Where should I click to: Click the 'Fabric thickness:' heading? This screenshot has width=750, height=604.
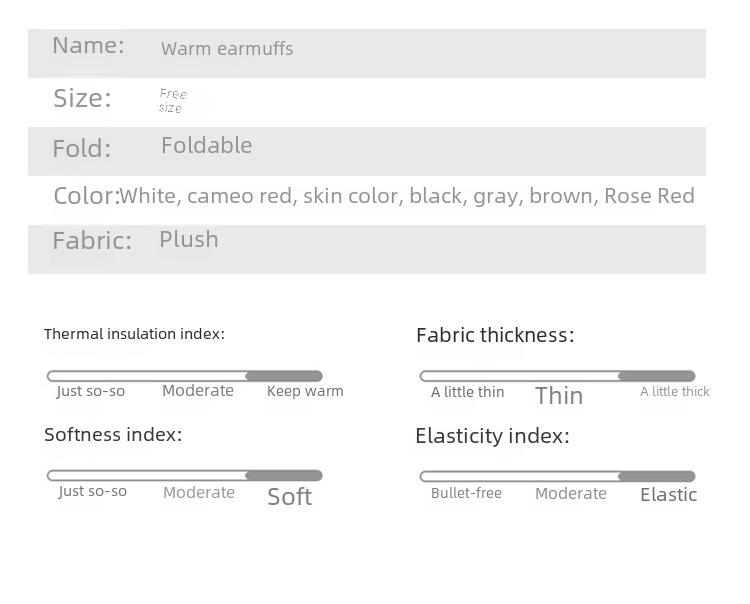point(495,335)
